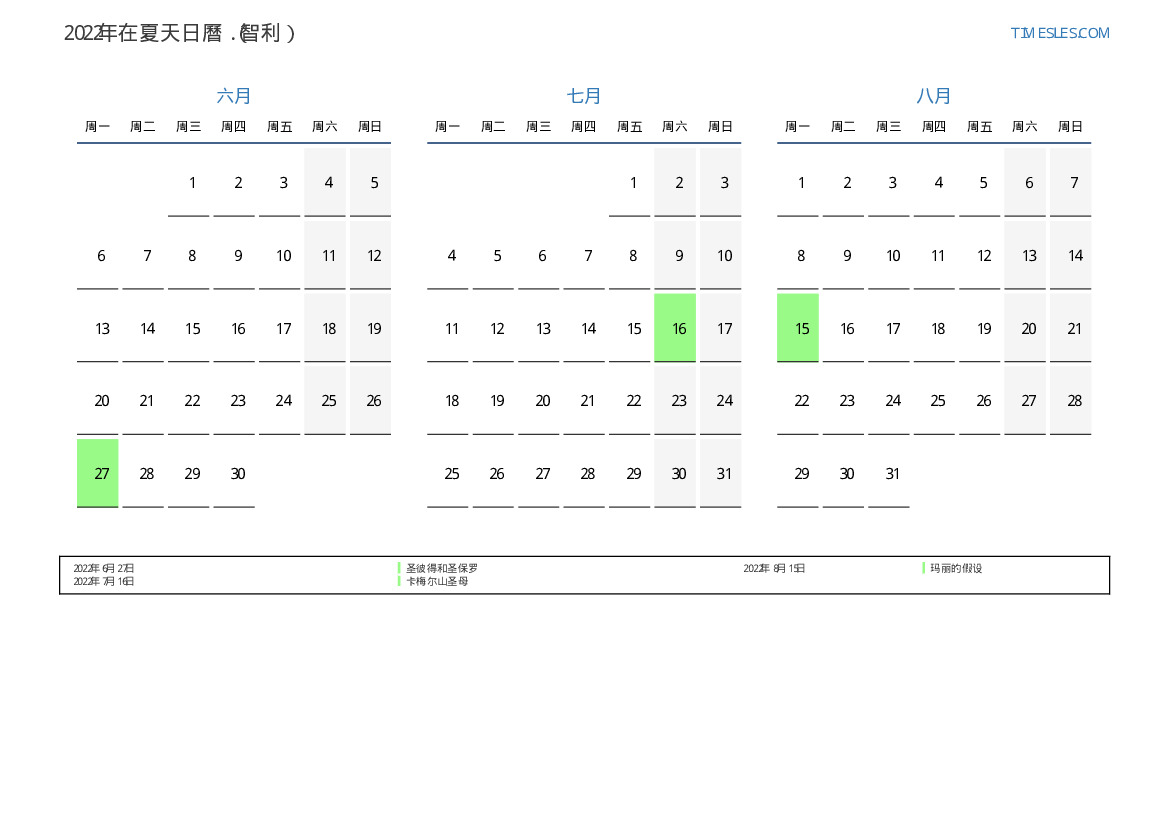Screen dimensions: 1169x827
Task: Click the 七月 month heading
Action: pos(584,96)
